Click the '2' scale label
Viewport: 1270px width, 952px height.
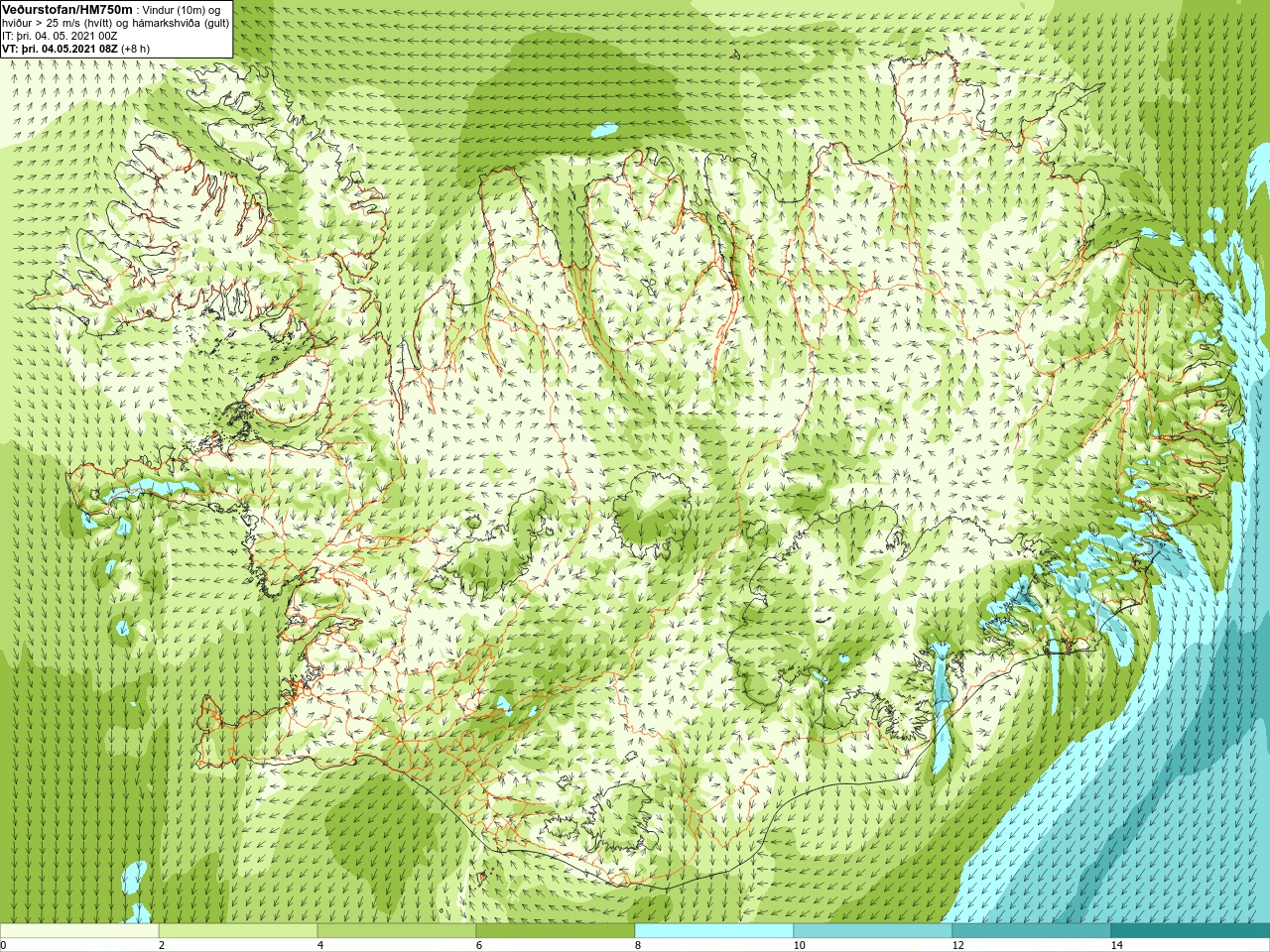pyautogui.click(x=162, y=945)
